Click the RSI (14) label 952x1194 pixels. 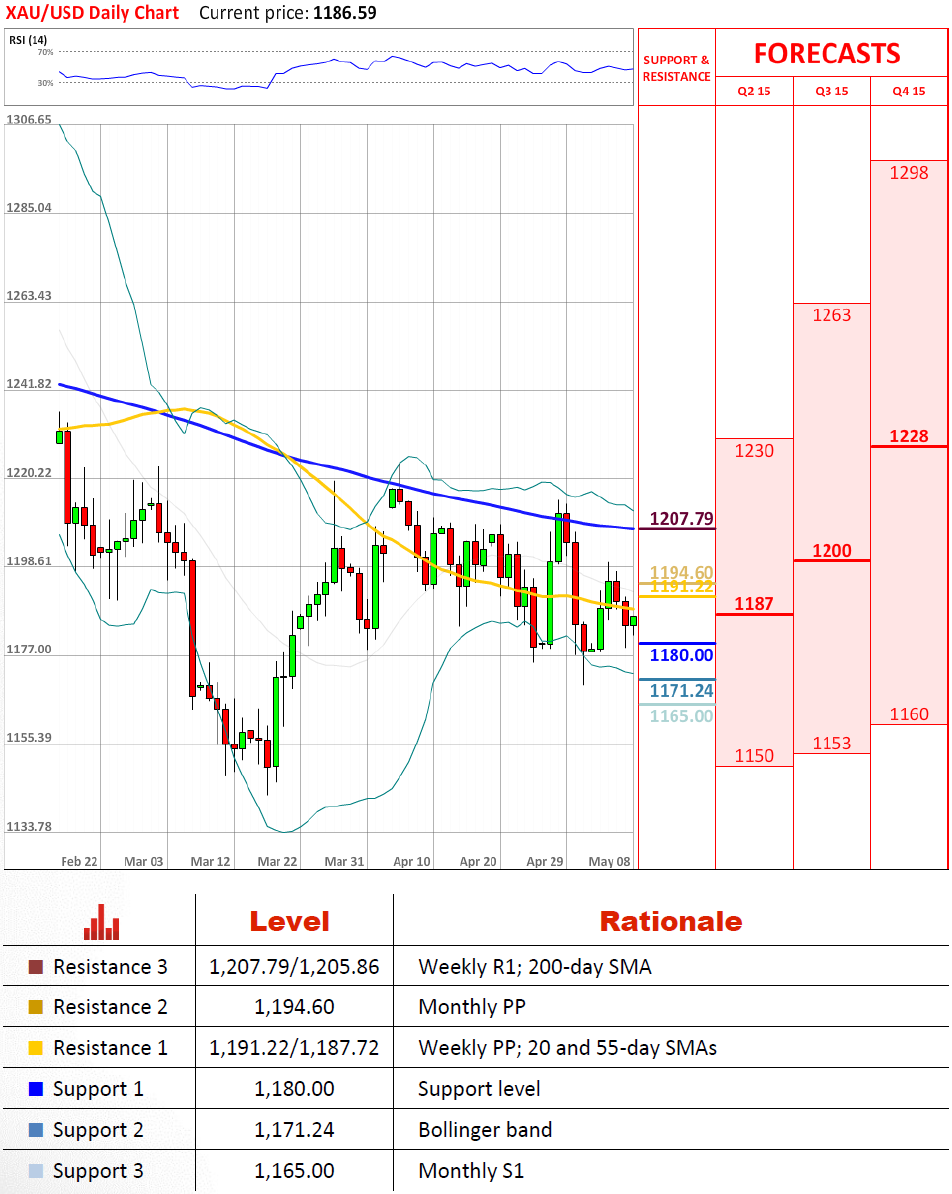(28, 40)
